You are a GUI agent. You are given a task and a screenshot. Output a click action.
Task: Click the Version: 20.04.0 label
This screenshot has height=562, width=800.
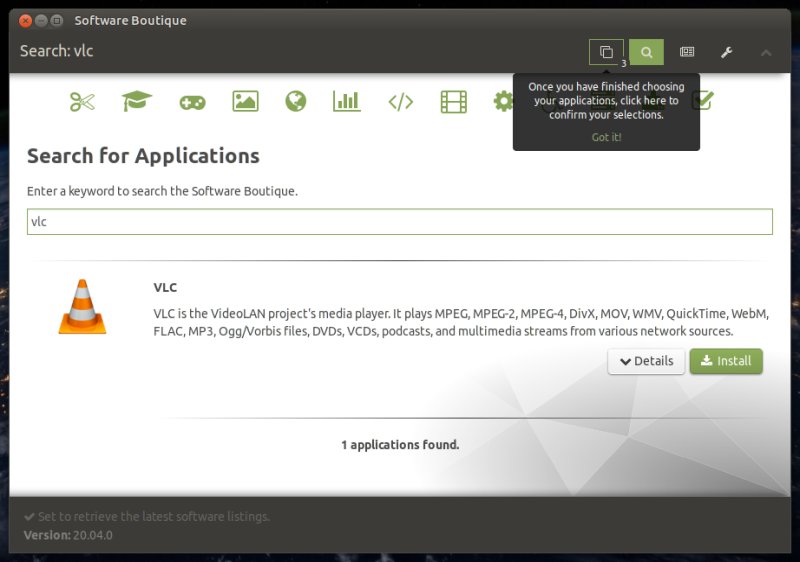pyautogui.click(x=68, y=535)
